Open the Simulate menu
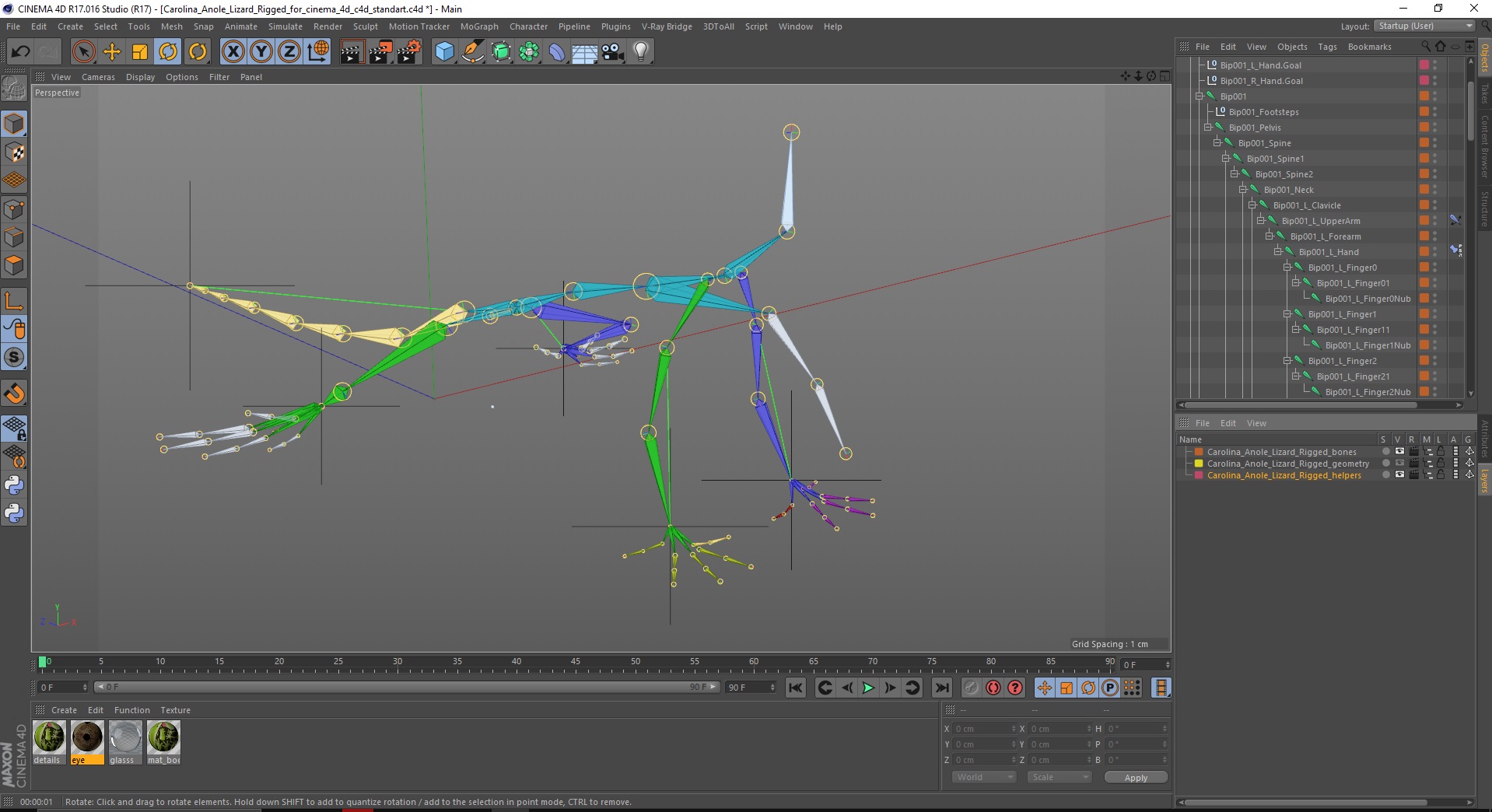1492x812 pixels. 285,26
